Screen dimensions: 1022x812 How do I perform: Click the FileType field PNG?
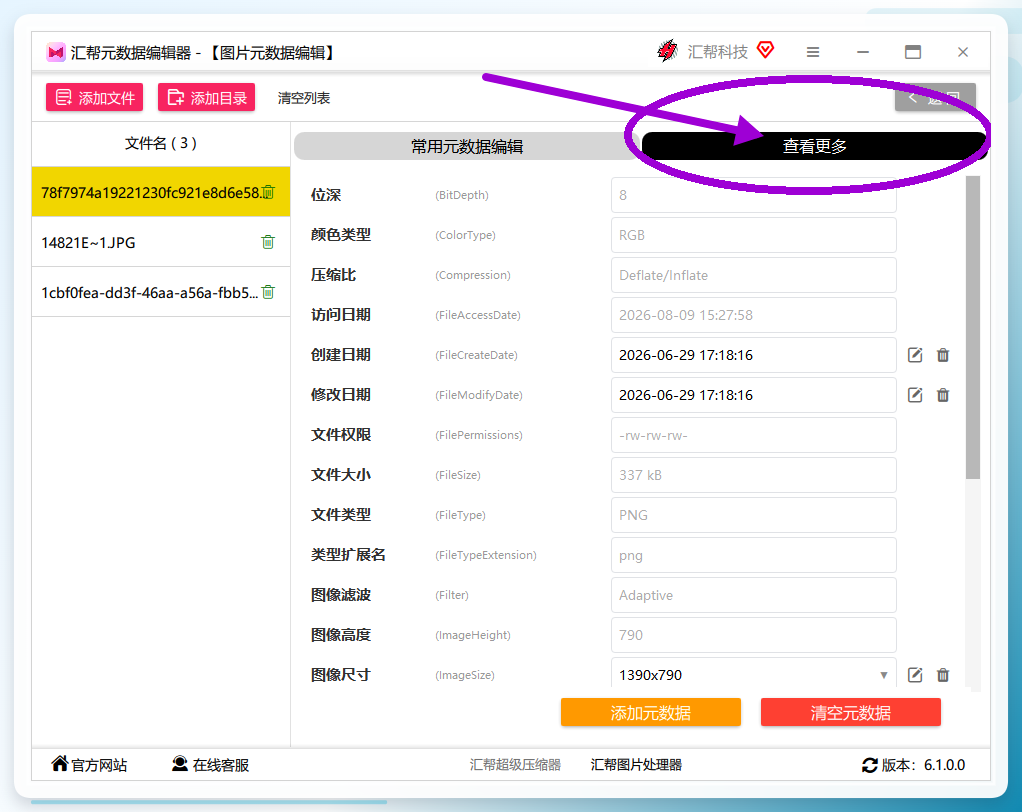click(753, 515)
